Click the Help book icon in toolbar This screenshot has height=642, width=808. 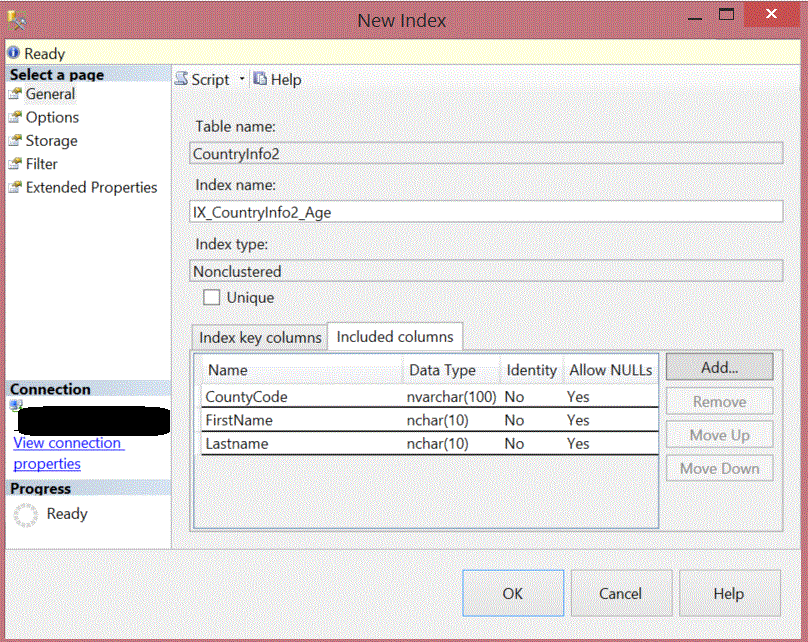(x=260, y=79)
